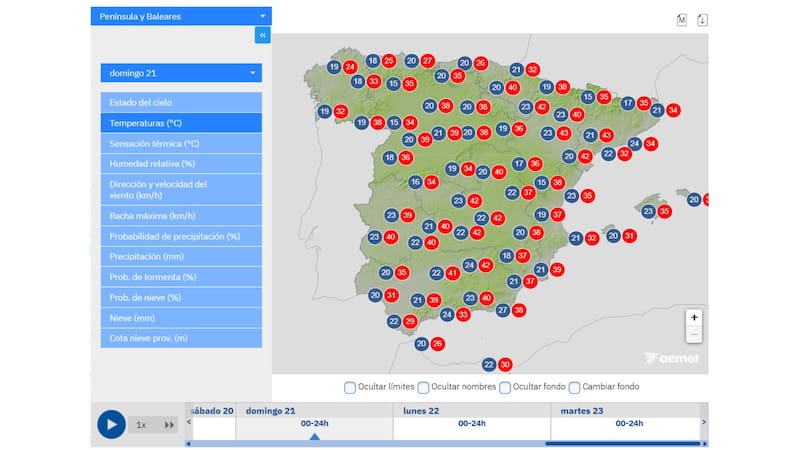
Task: Click the blue 27 min temperature marker next to red 38
Action: pyautogui.click(x=503, y=310)
